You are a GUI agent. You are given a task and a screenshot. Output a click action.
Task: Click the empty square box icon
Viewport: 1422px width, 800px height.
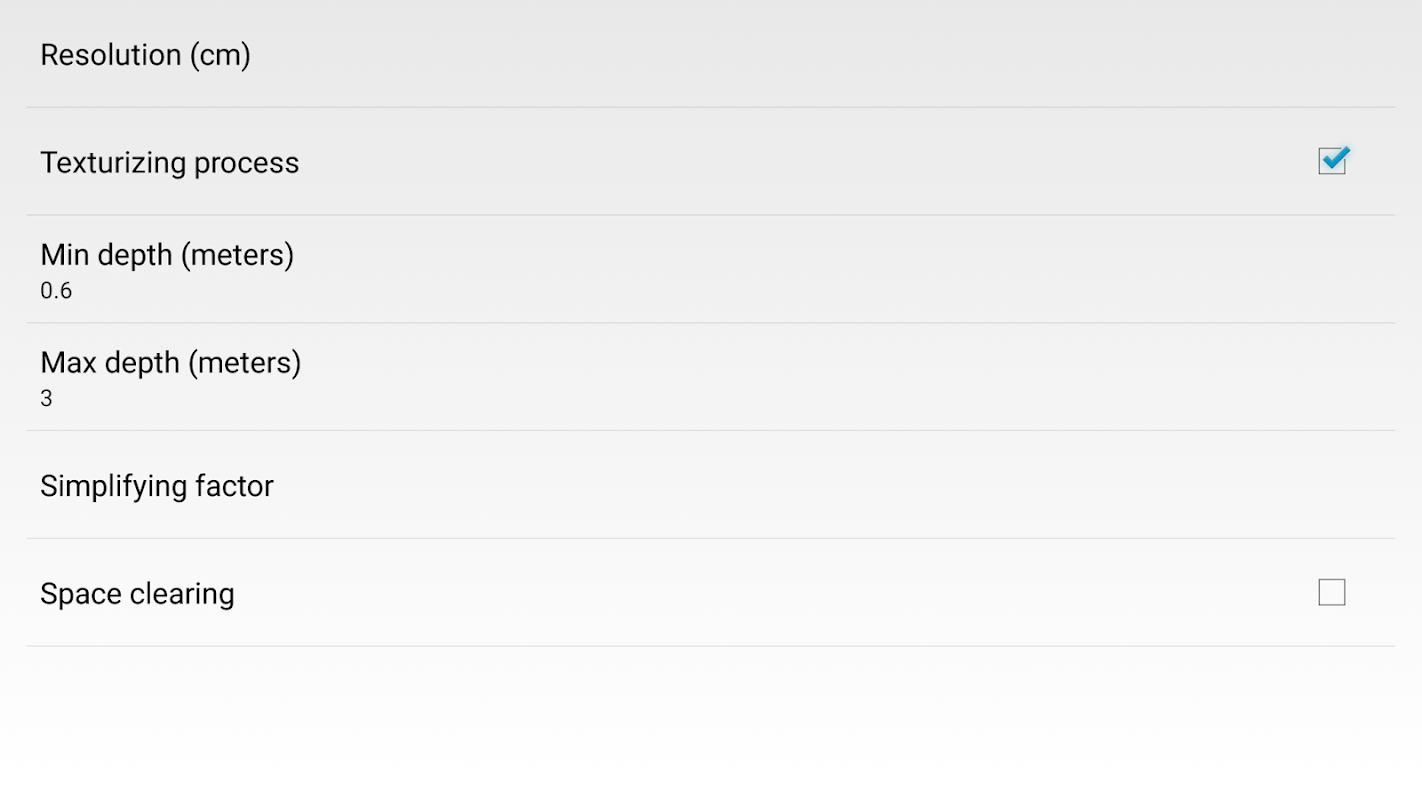tap(1332, 592)
